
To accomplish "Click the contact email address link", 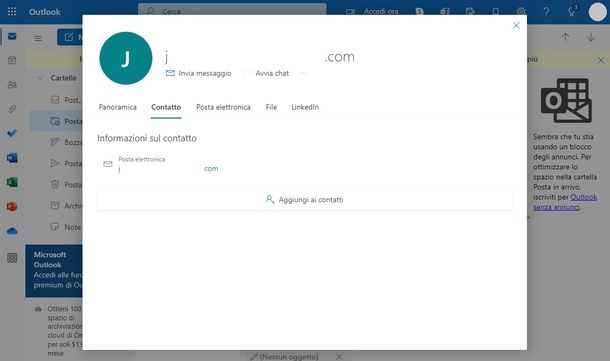I will pyautogui.click(x=168, y=169).
